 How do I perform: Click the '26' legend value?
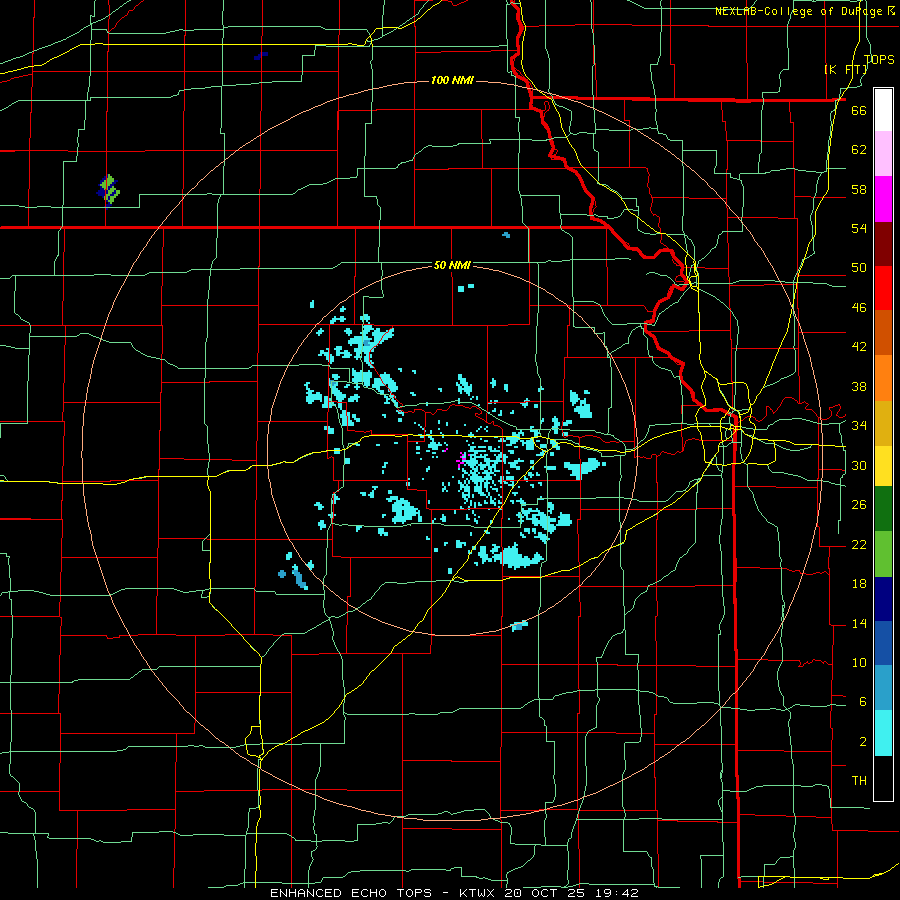[859, 505]
